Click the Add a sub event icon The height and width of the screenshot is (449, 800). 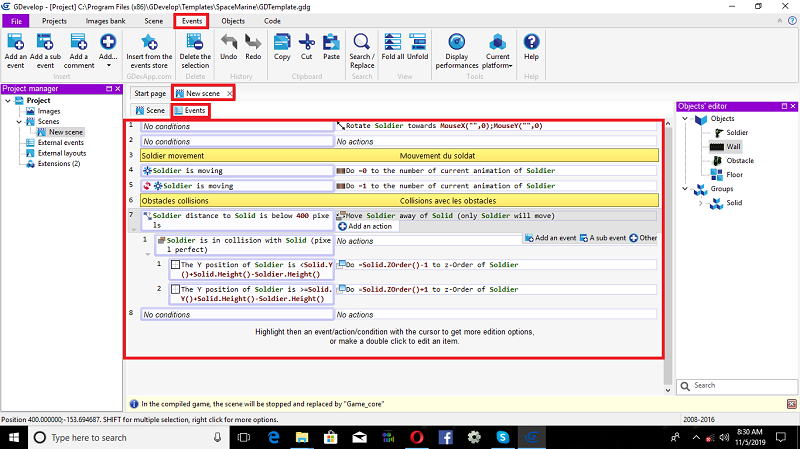(x=46, y=43)
